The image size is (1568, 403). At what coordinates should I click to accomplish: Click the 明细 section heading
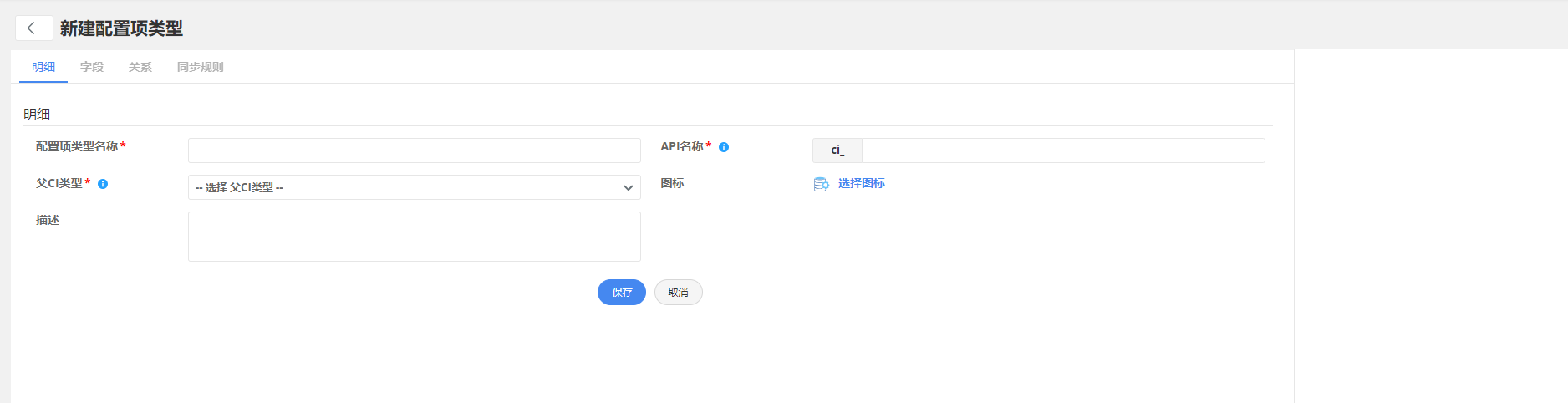tap(37, 114)
